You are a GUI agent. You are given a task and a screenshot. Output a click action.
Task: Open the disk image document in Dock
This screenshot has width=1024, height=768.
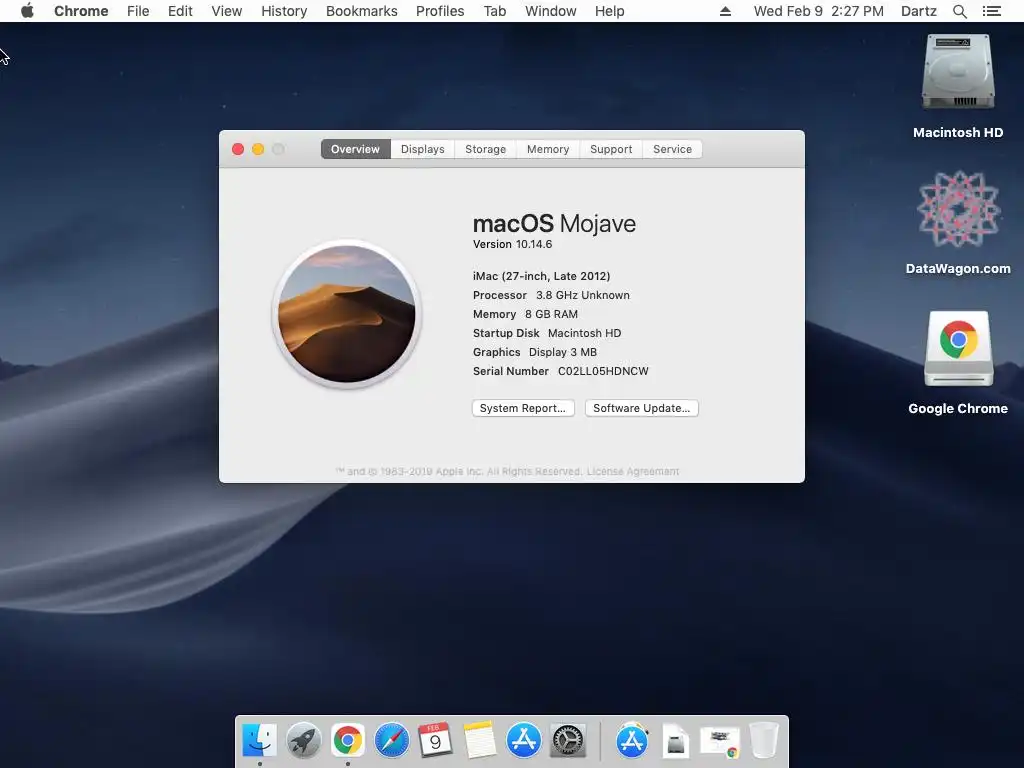[x=676, y=742]
